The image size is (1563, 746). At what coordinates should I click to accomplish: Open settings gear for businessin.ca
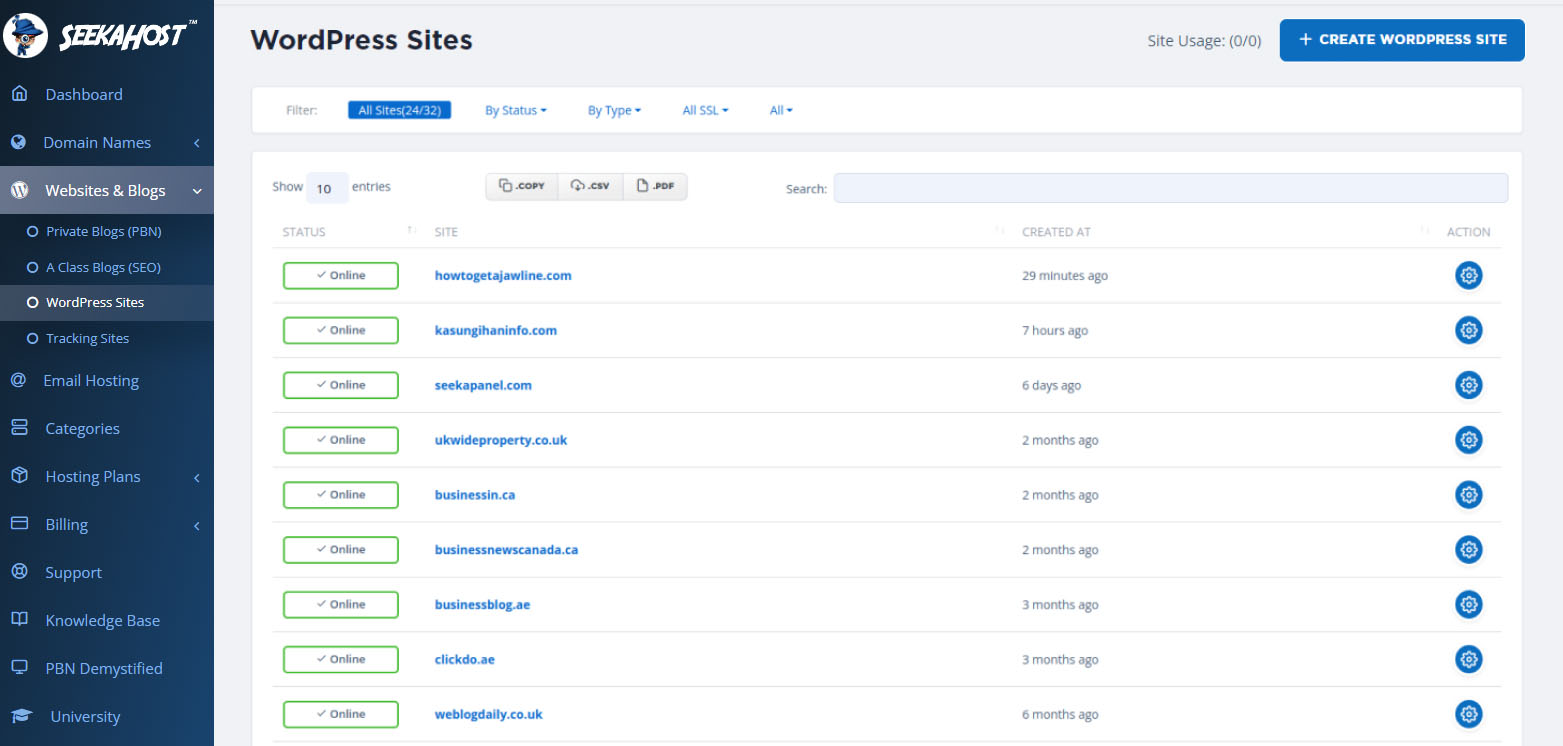[x=1468, y=495]
